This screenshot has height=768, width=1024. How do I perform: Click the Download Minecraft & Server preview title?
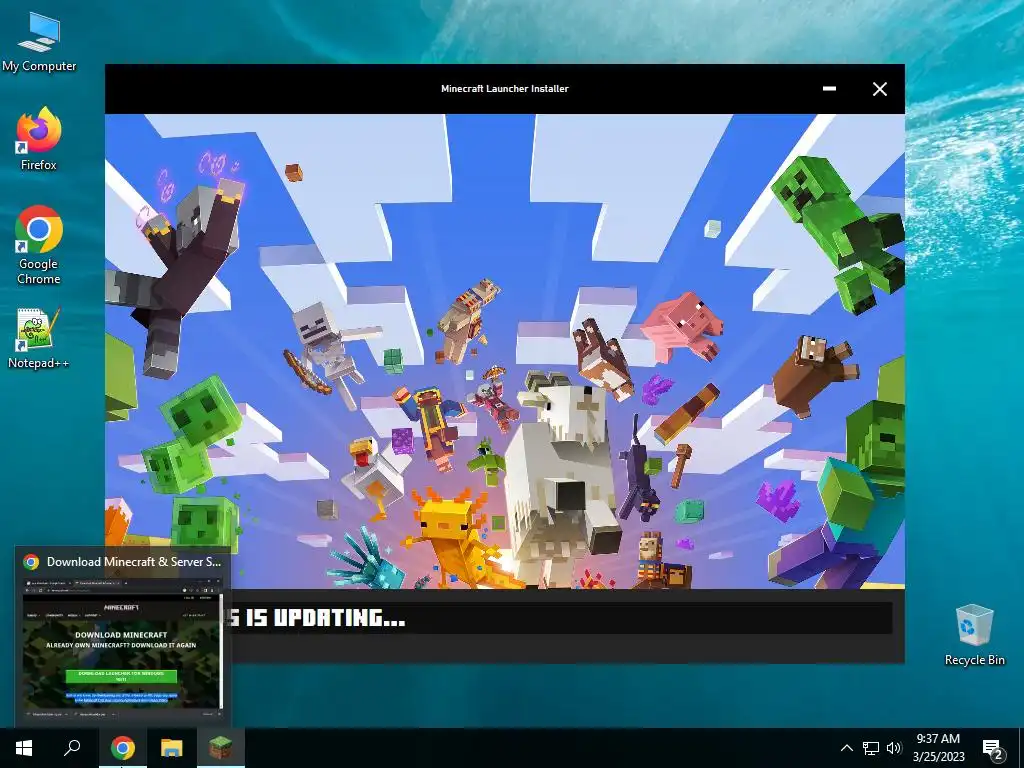134,562
